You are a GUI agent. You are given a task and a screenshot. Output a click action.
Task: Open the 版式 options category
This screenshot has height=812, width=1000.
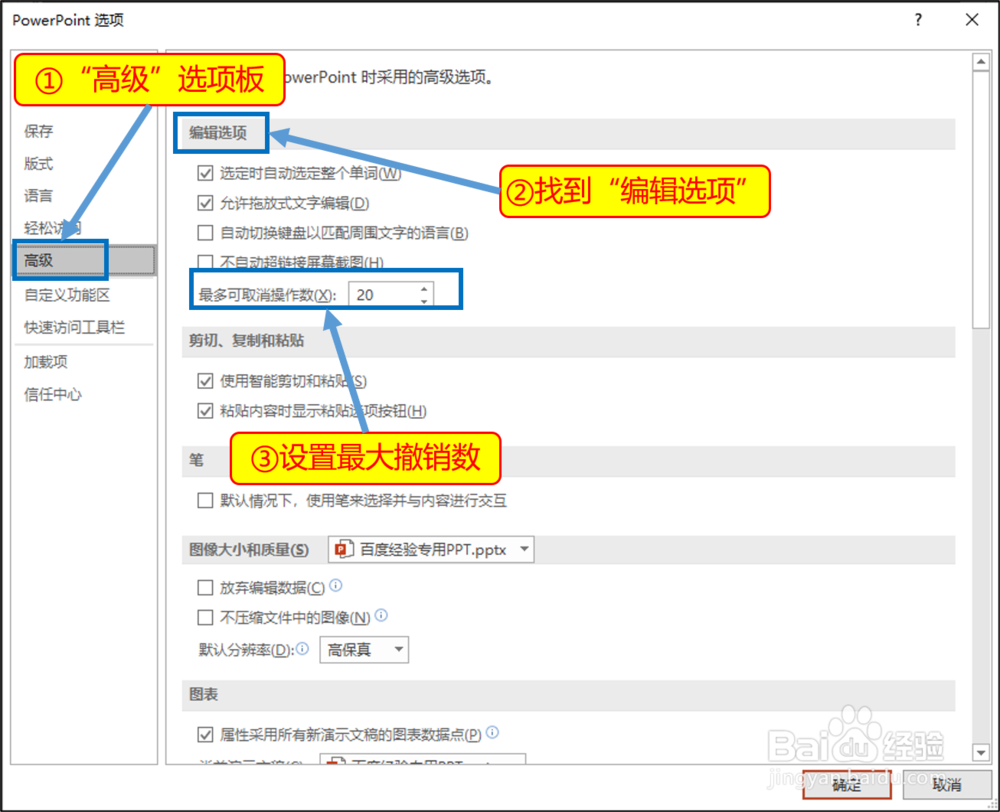(x=38, y=164)
